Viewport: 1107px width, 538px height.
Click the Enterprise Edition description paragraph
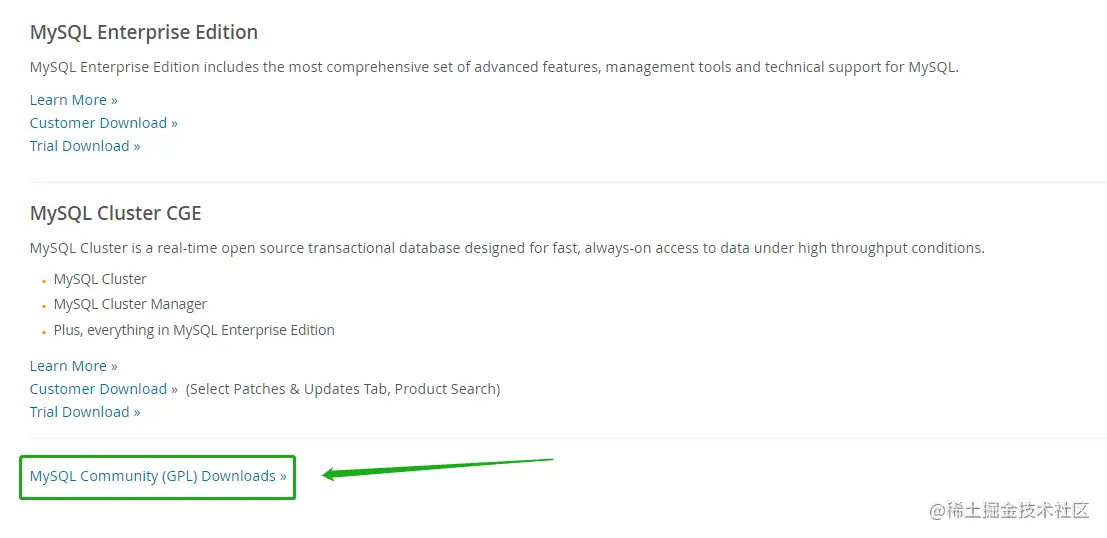point(494,68)
